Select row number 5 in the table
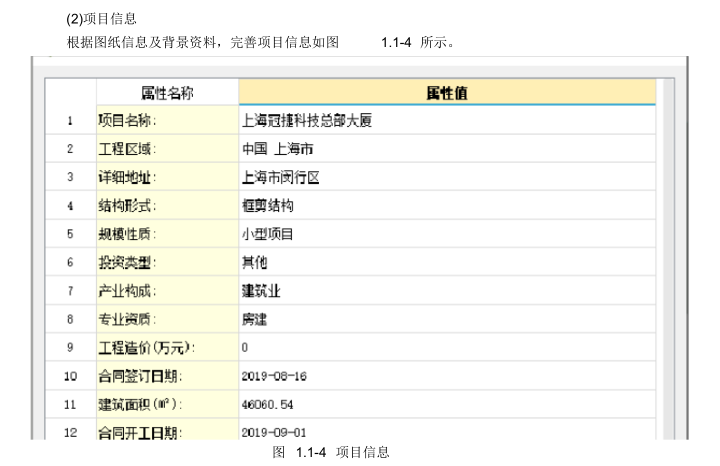This screenshot has width=720, height=466. click(x=70, y=234)
